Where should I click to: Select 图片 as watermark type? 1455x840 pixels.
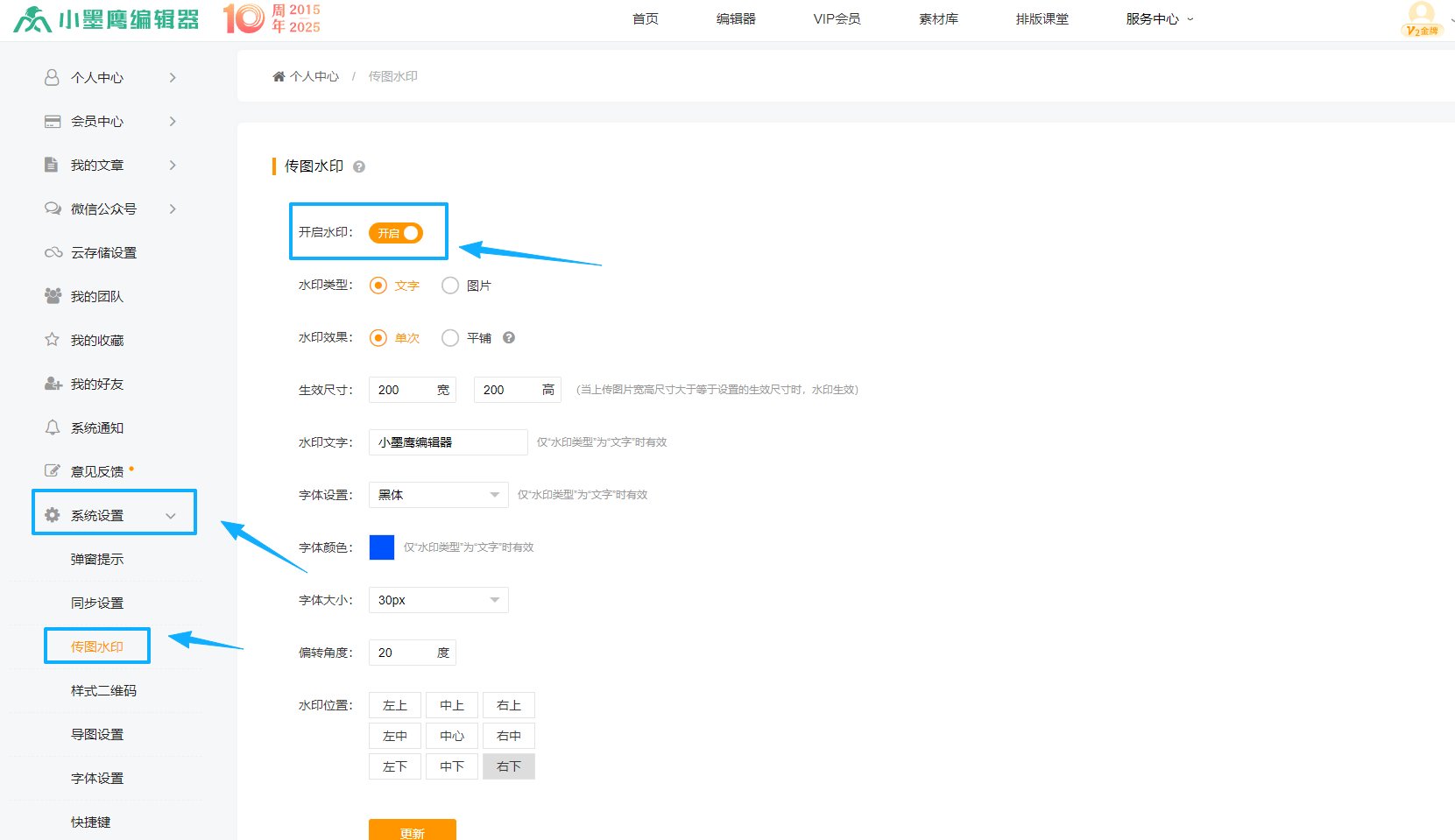coord(450,286)
